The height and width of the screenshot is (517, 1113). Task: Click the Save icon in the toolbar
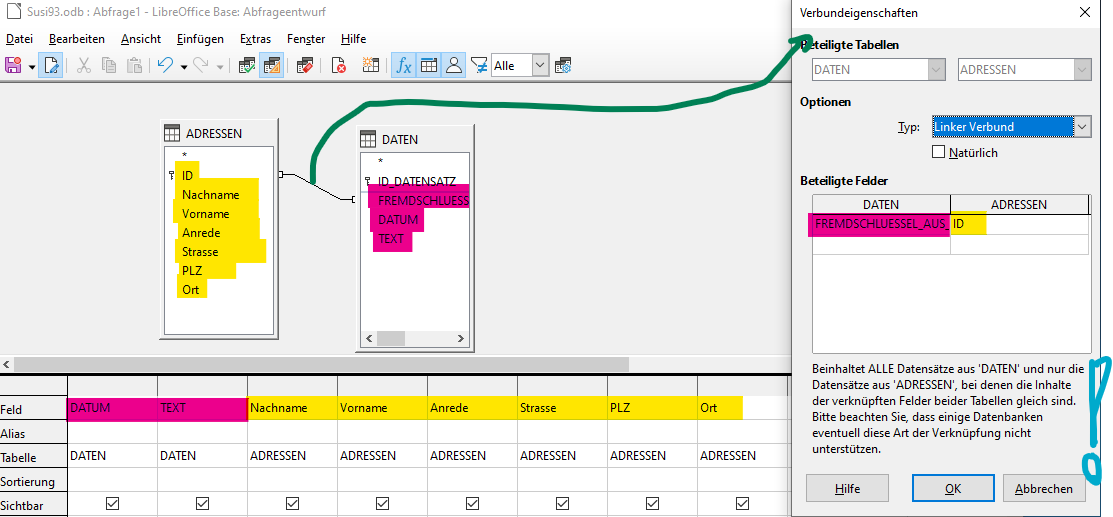point(13,66)
